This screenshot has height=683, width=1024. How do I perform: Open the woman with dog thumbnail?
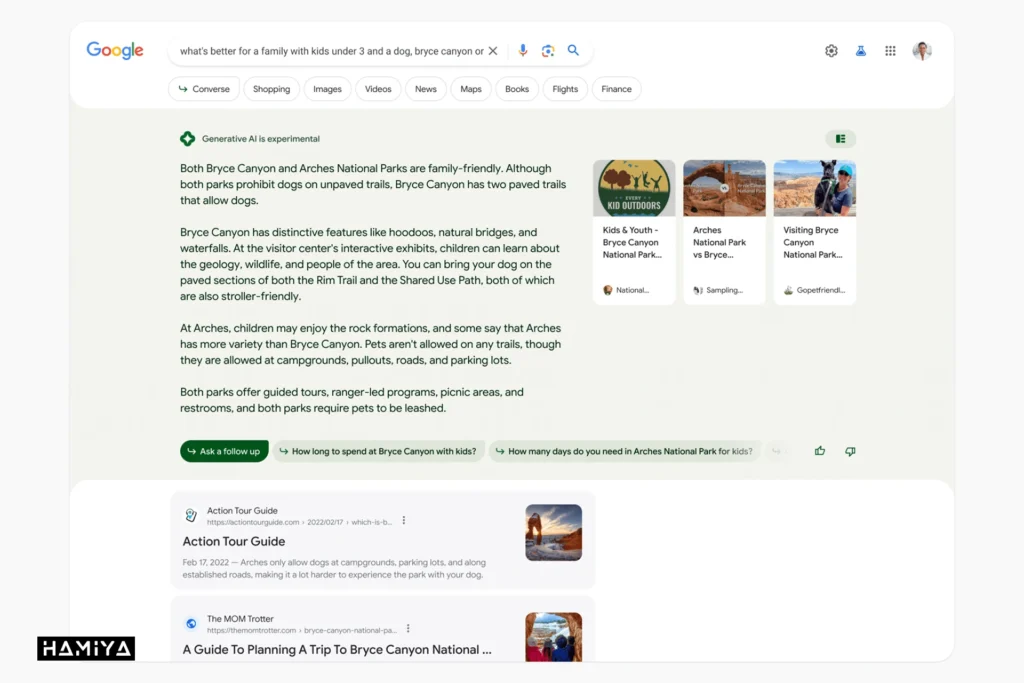pos(814,188)
